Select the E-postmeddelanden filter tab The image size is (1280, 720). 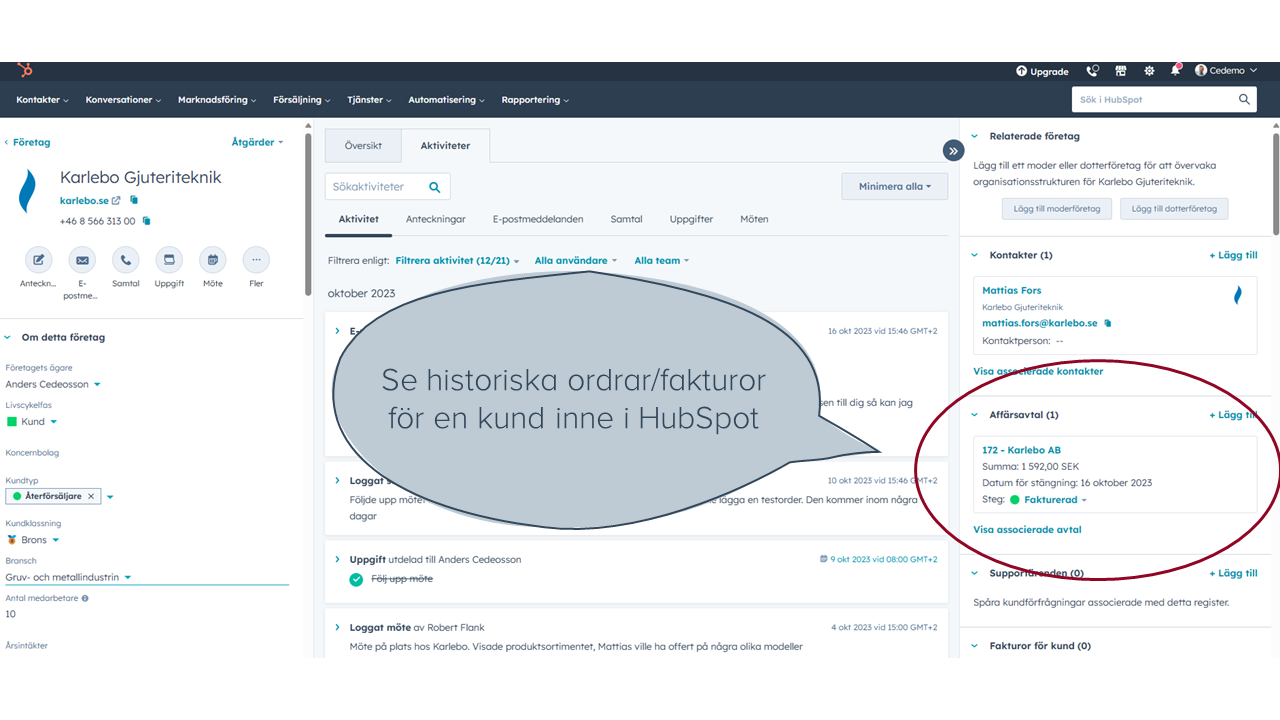click(x=538, y=219)
